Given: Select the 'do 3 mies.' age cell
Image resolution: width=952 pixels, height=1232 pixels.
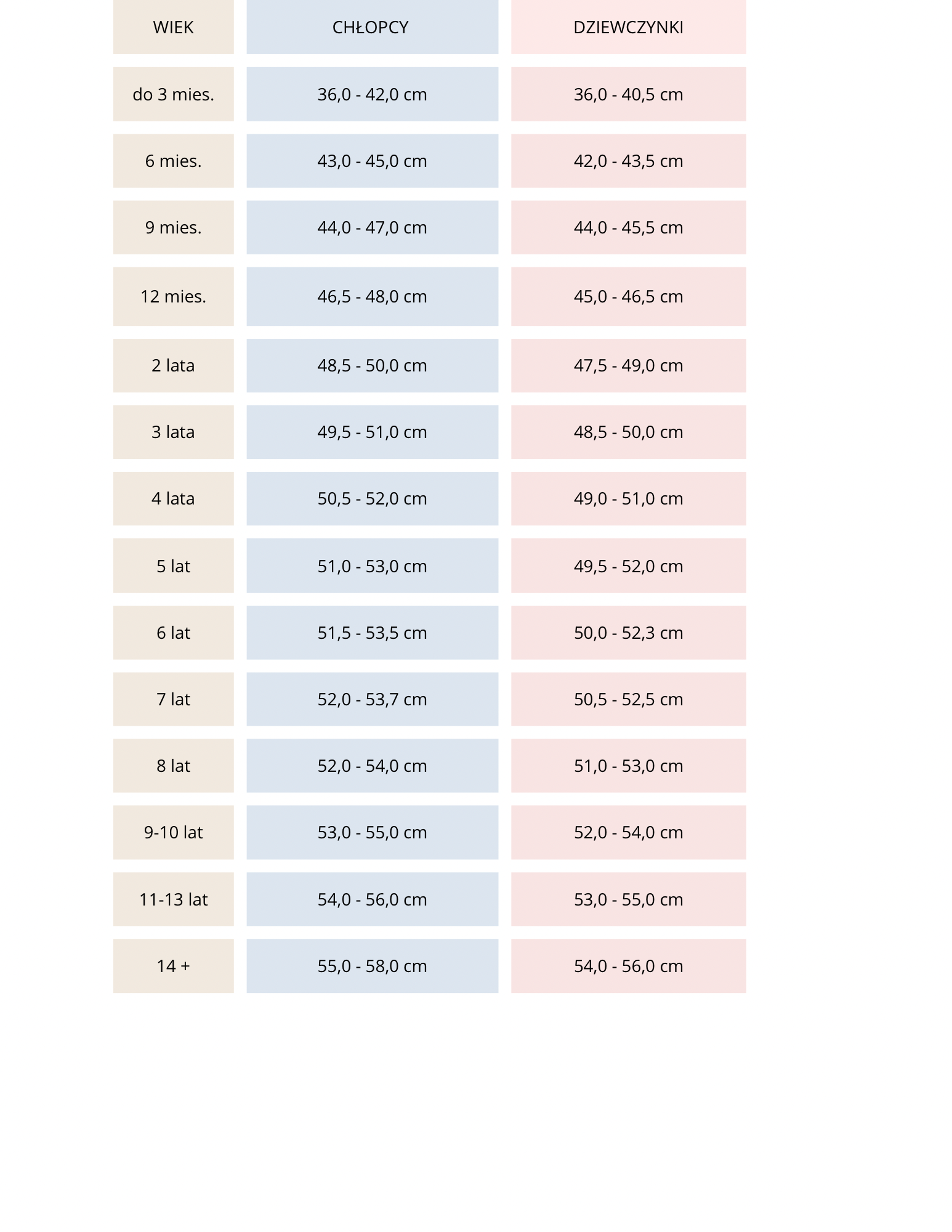Looking at the screenshot, I should 173,94.
